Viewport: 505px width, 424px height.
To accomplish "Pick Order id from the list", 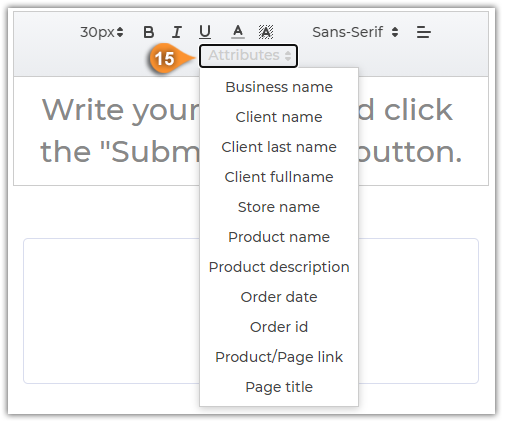I will (279, 327).
